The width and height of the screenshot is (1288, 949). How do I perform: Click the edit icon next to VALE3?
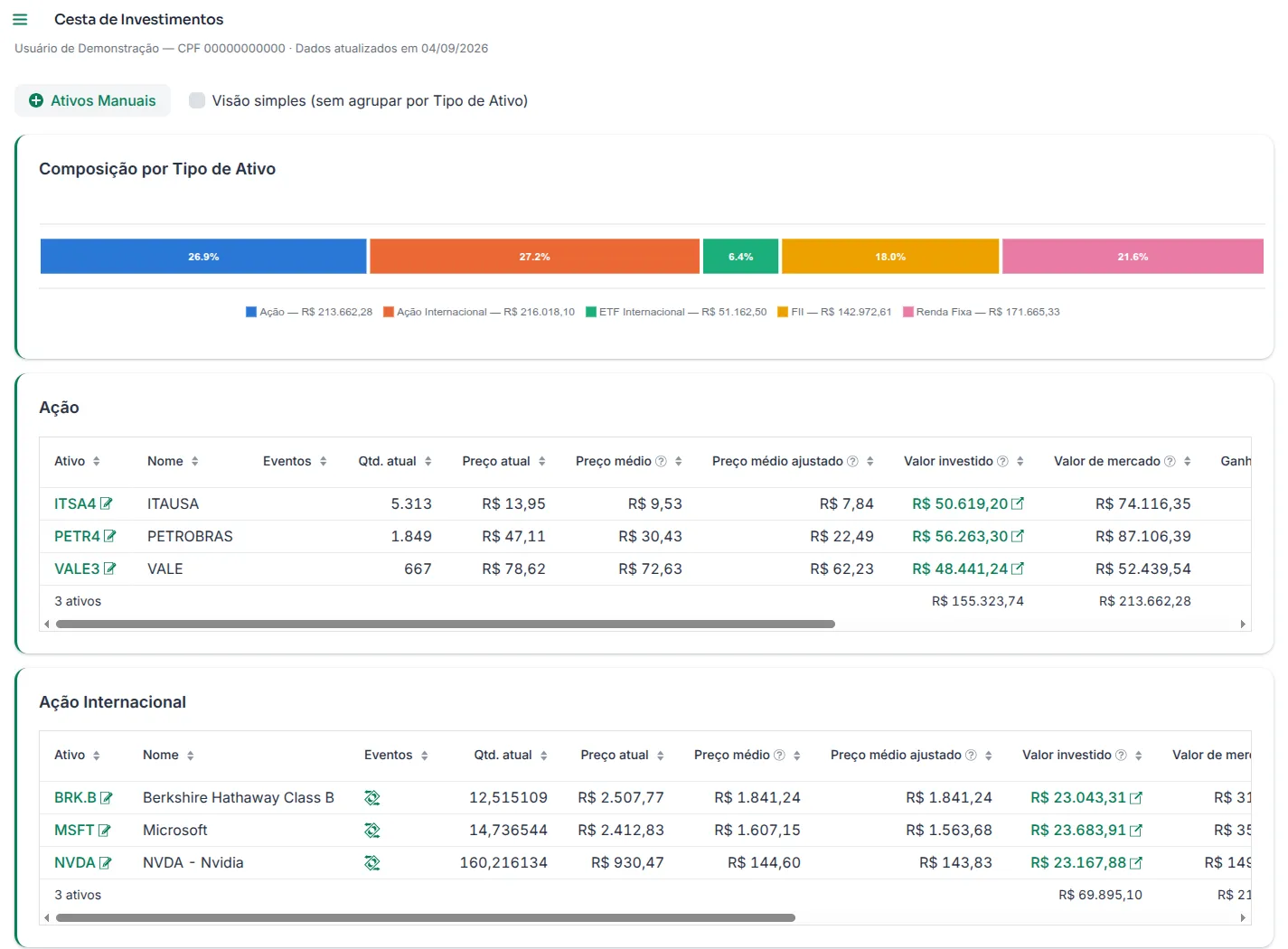click(x=110, y=568)
